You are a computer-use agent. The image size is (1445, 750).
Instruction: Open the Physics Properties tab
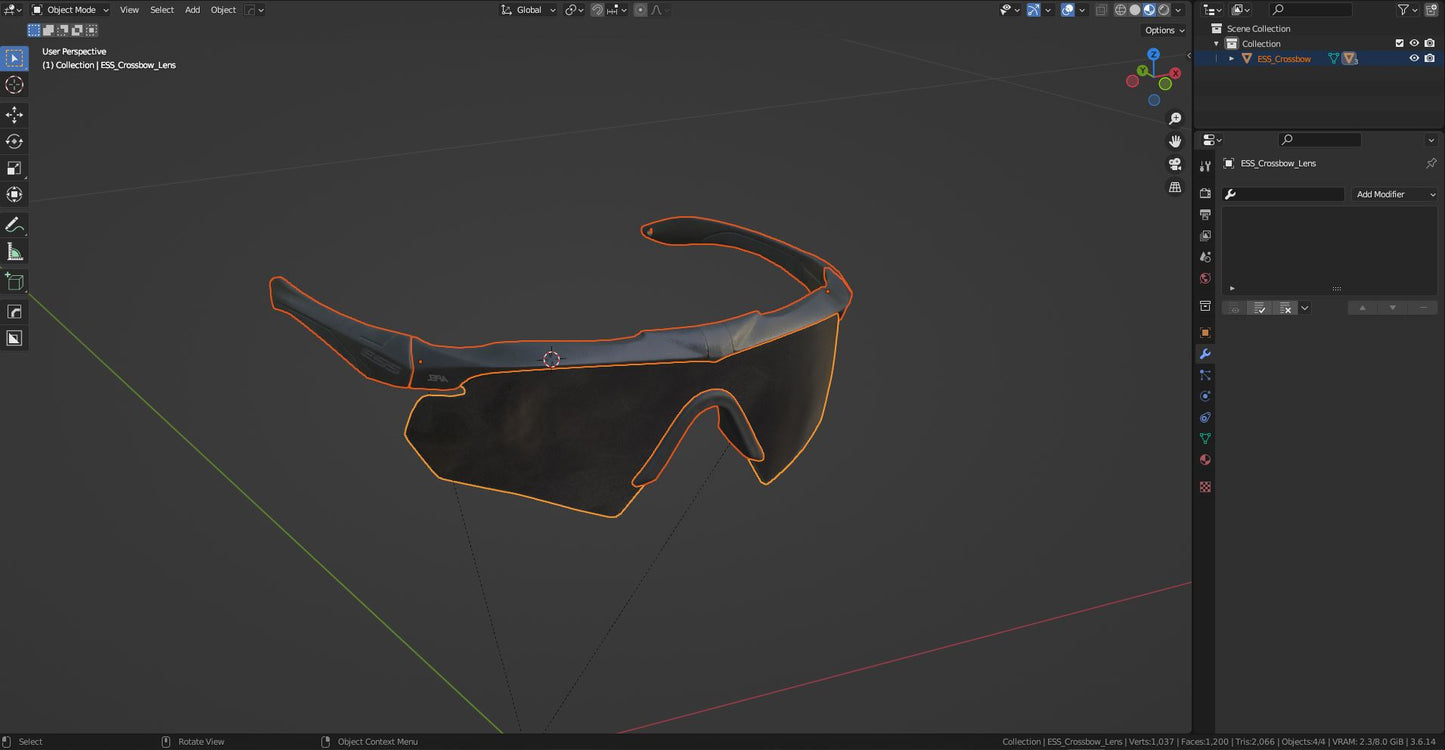[x=1205, y=396]
